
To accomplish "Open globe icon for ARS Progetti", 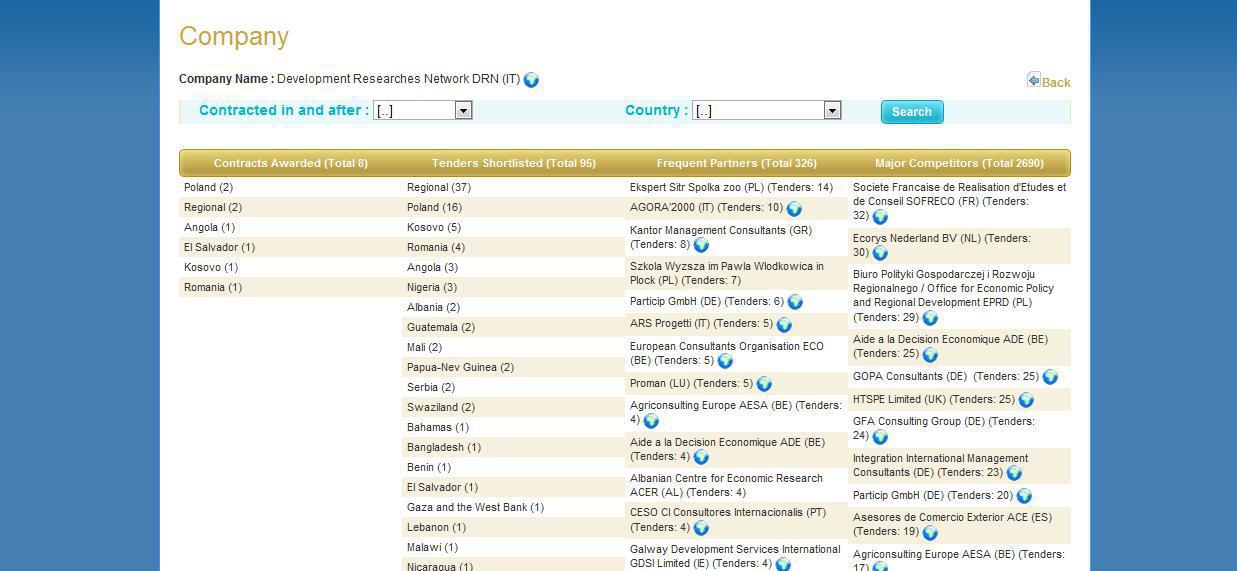I will point(784,325).
